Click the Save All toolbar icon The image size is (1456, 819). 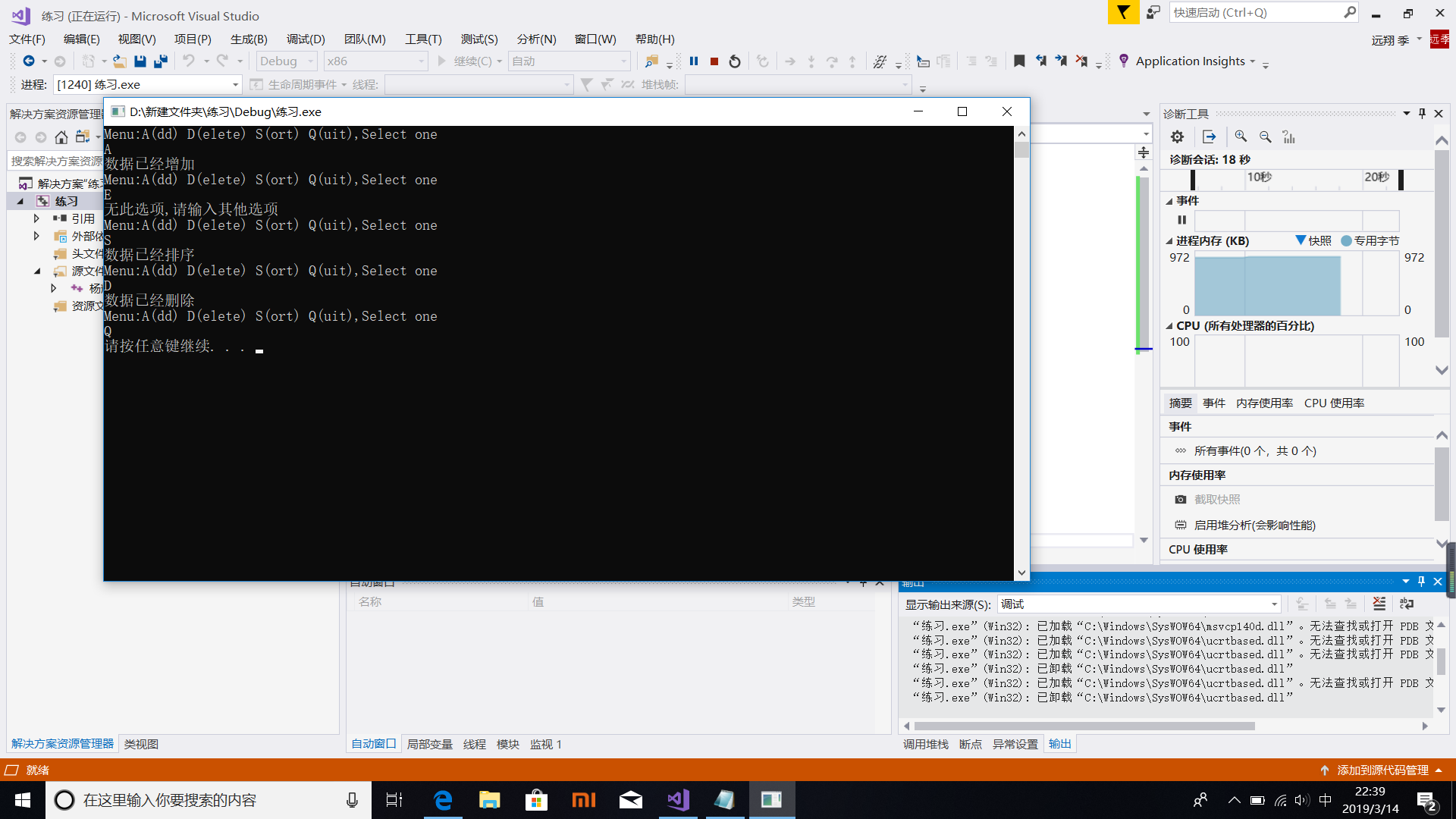[160, 61]
